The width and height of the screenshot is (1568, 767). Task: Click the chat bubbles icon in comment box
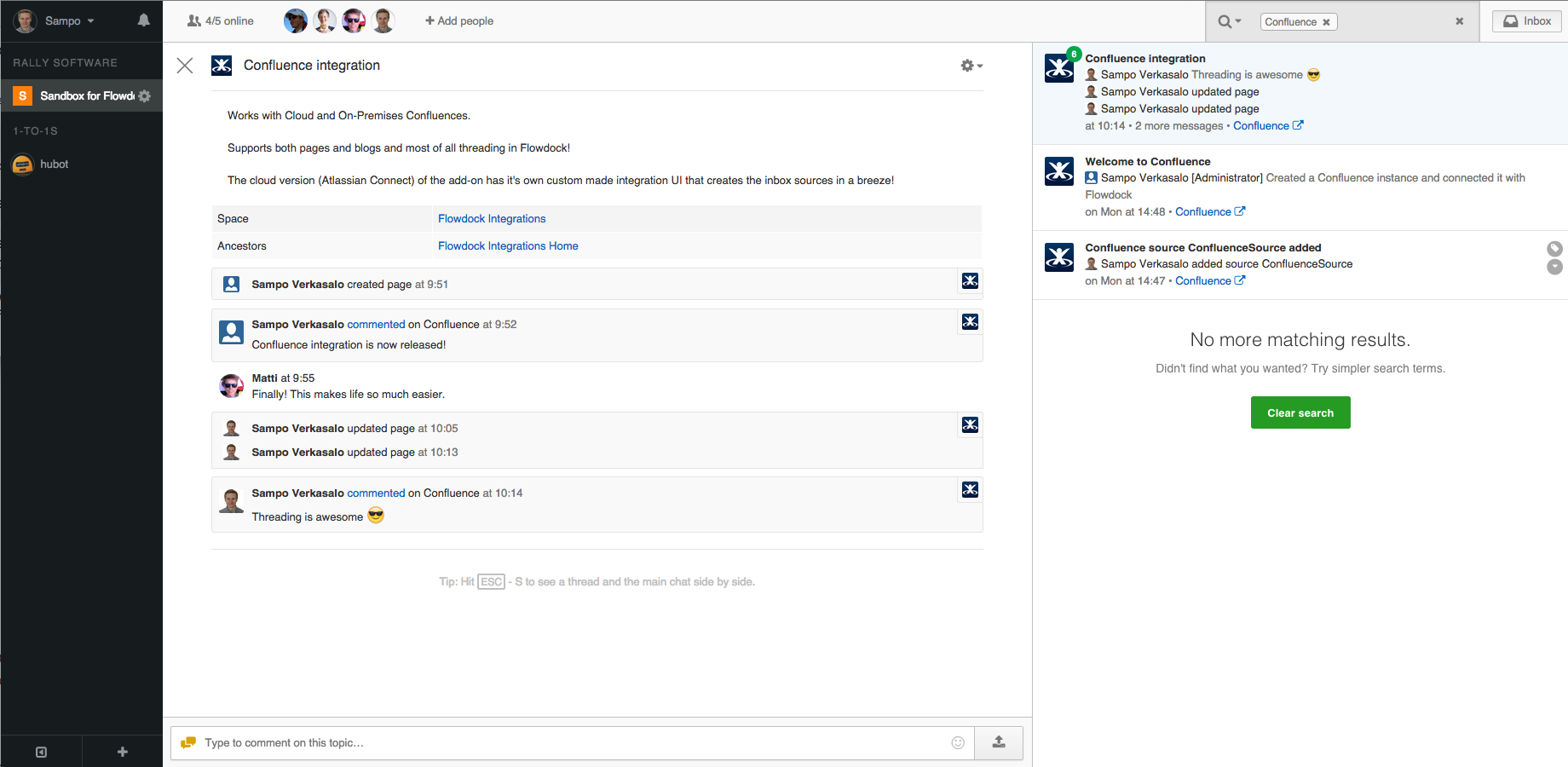click(188, 743)
